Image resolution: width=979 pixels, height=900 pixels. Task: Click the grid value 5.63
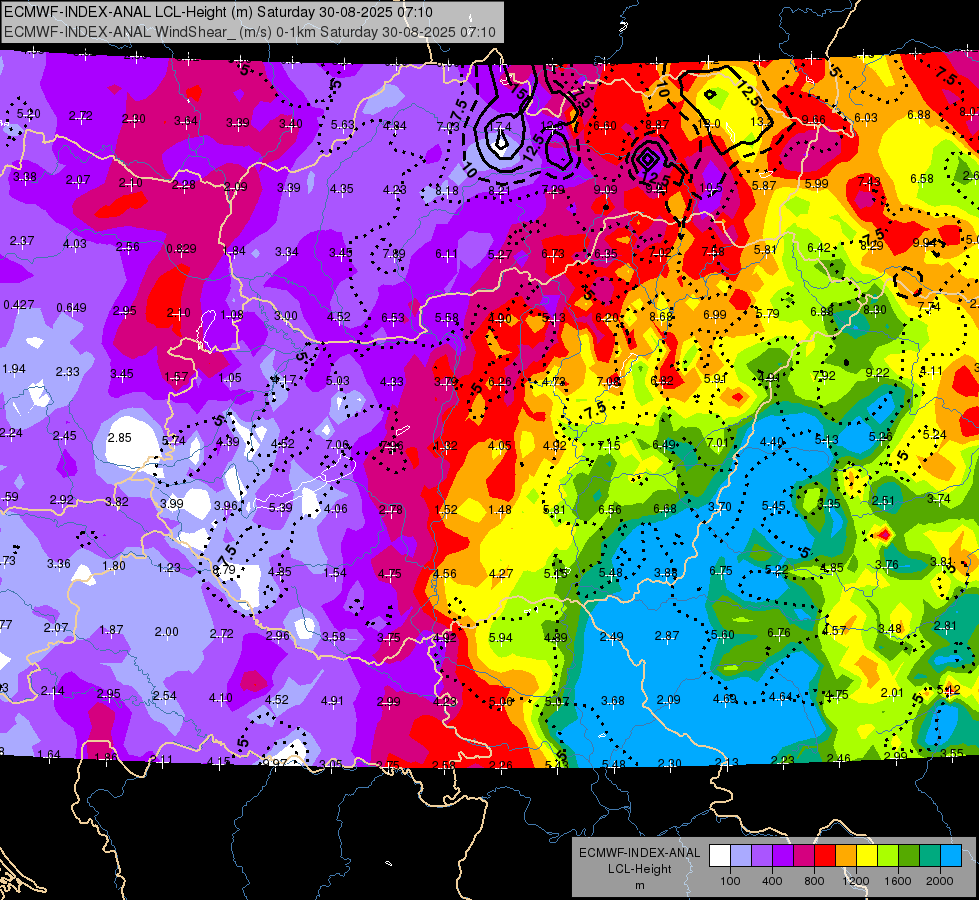click(343, 125)
